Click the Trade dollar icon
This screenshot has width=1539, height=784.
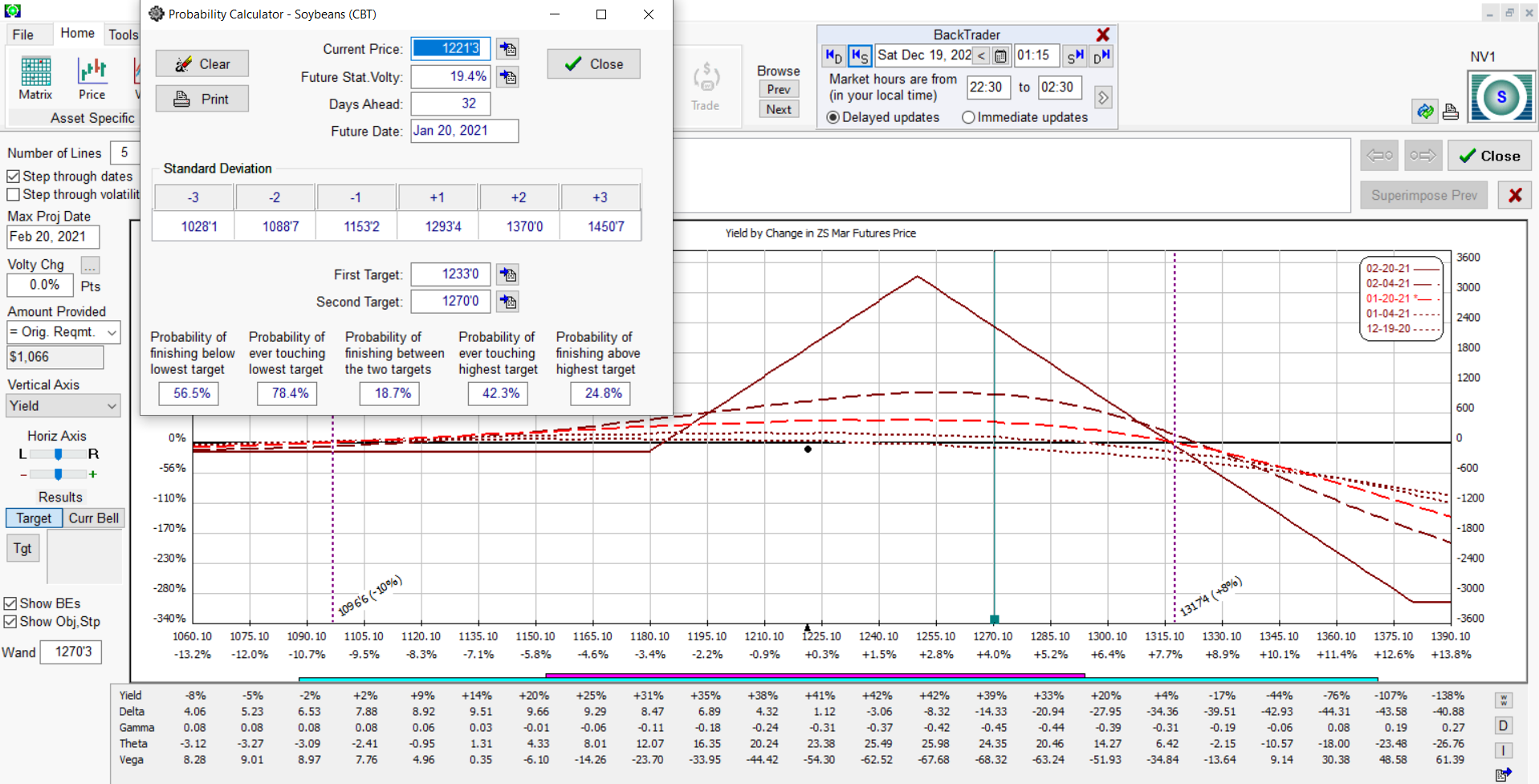[706, 87]
